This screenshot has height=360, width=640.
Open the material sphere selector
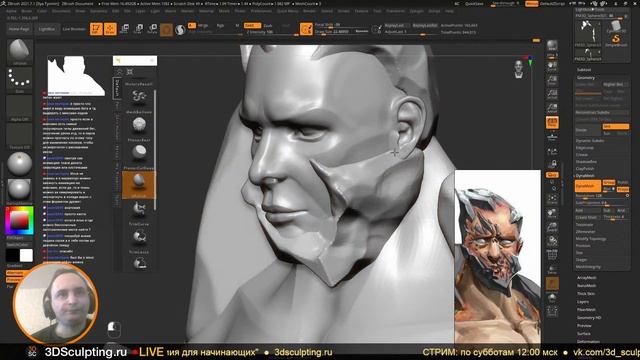click(19, 163)
